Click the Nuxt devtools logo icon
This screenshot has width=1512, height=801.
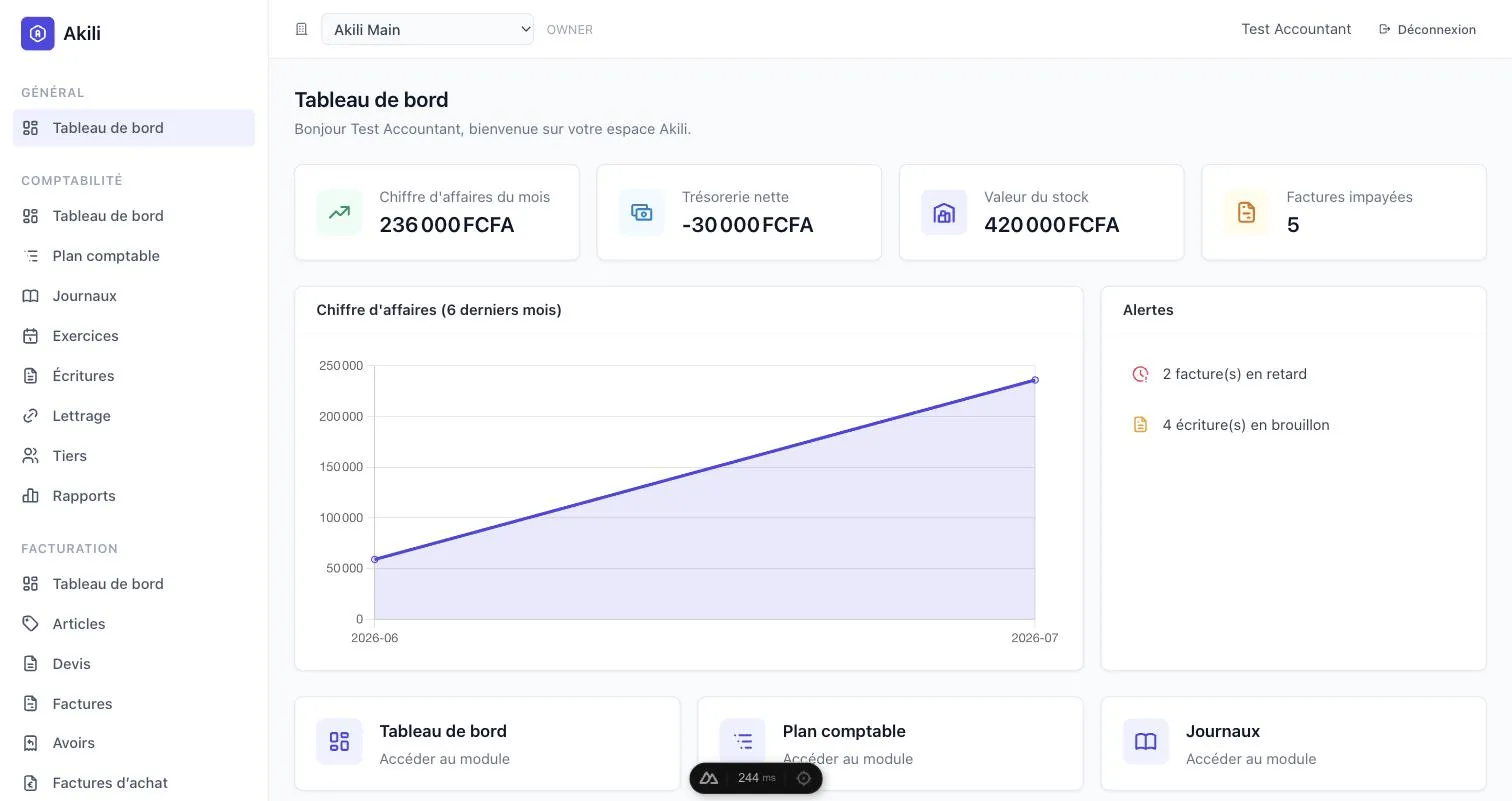(709, 778)
